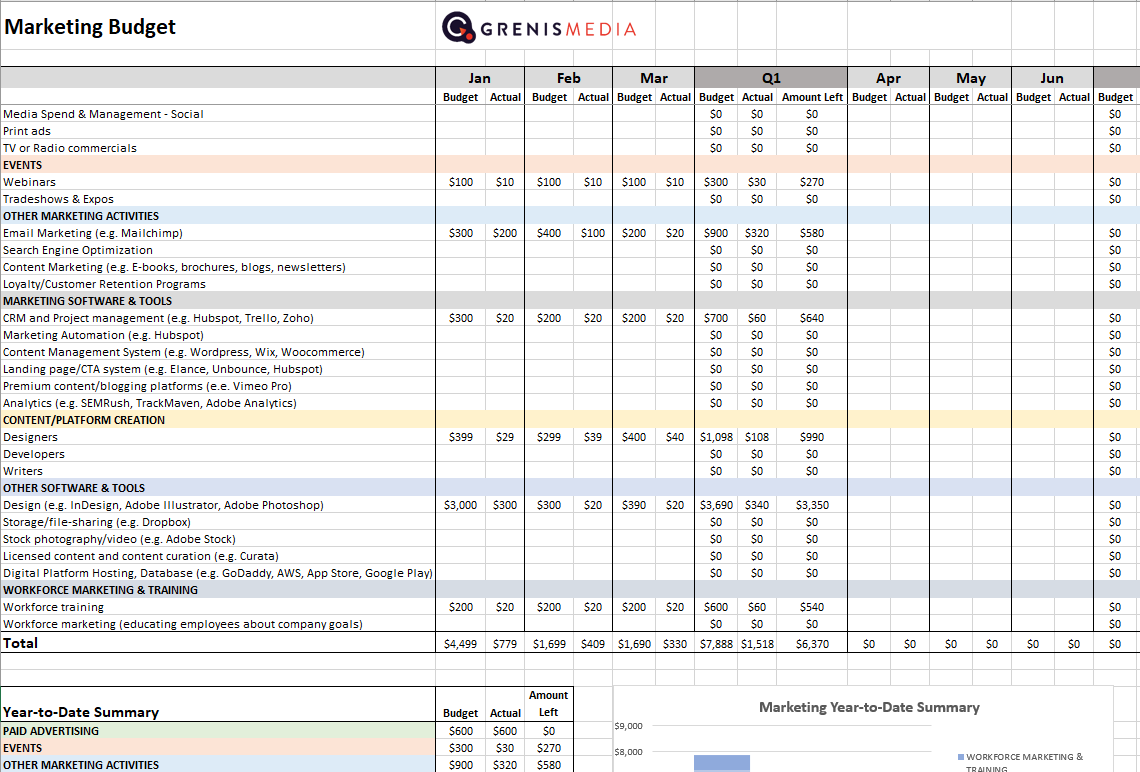Click the EVENTS section header row
1140x772 pixels.
pos(100,164)
